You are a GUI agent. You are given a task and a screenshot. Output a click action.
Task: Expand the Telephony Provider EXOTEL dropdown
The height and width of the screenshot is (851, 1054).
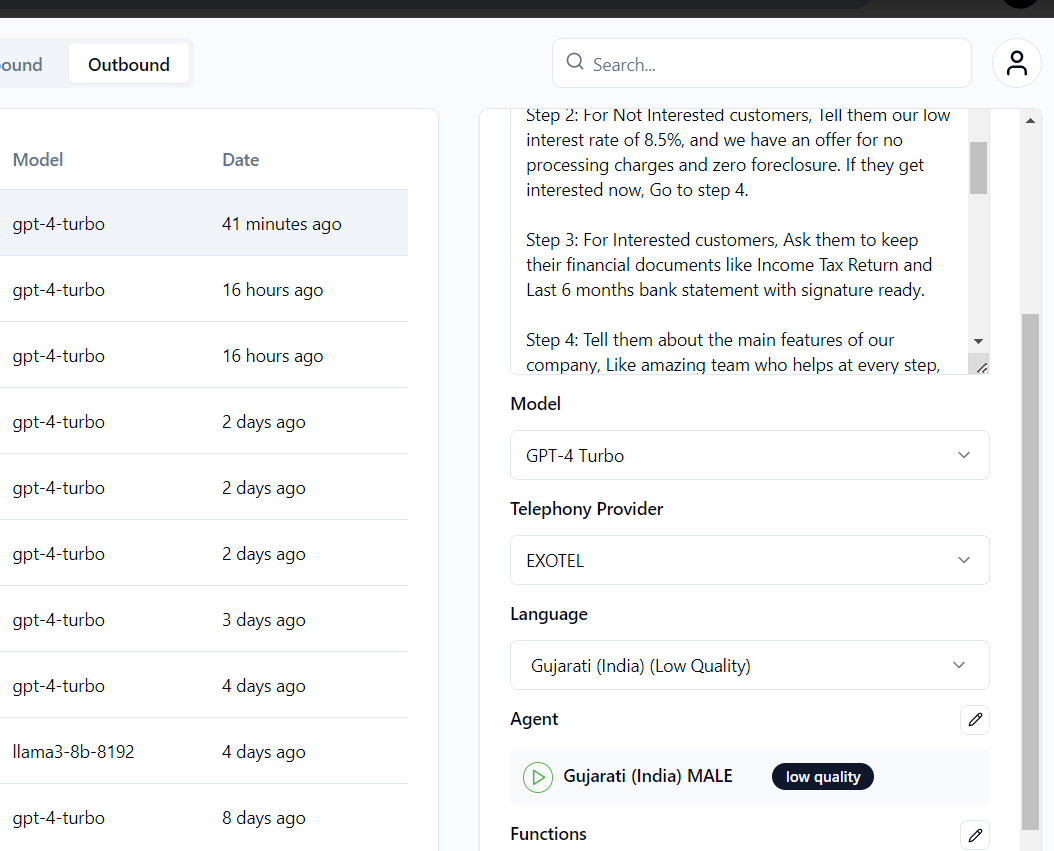749,561
